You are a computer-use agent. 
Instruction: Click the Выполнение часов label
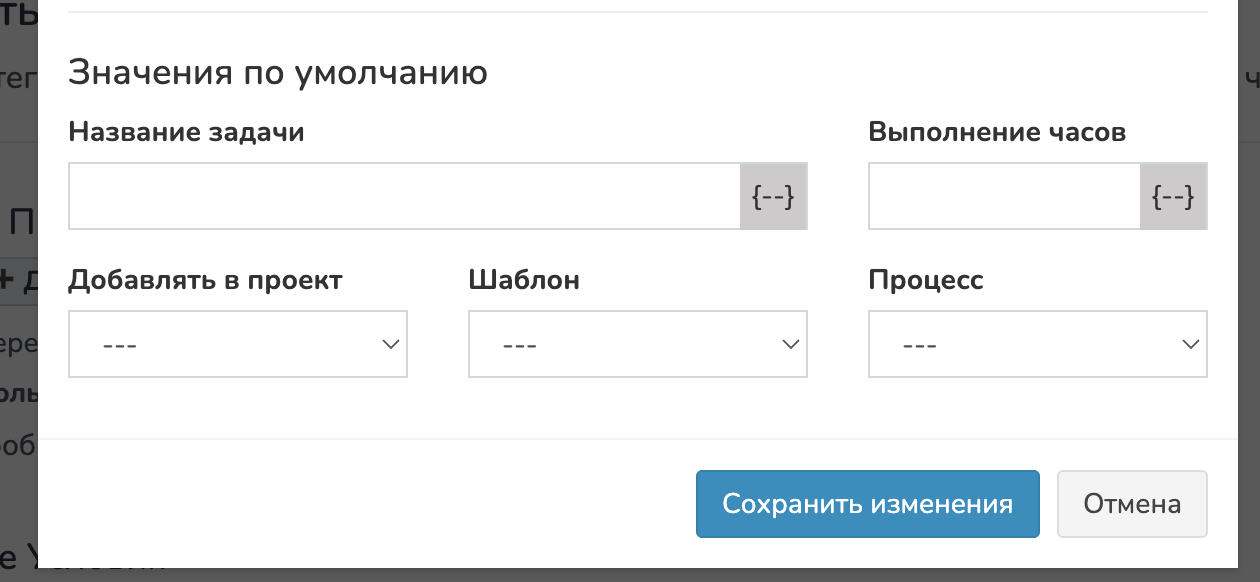[997, 132]
